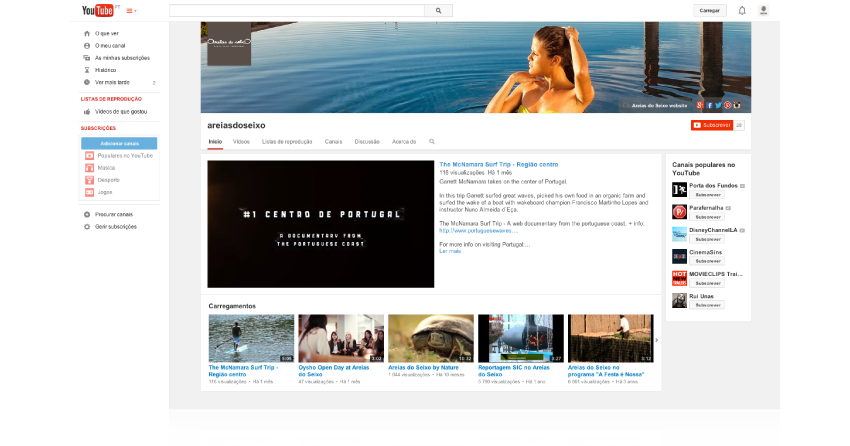Expand the description with Ler mais
Screen dimensions: 850x446
point(450,251)
